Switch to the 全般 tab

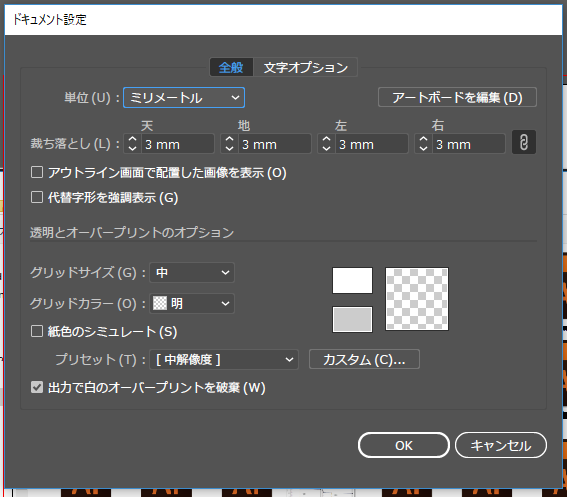click(231, 67)
